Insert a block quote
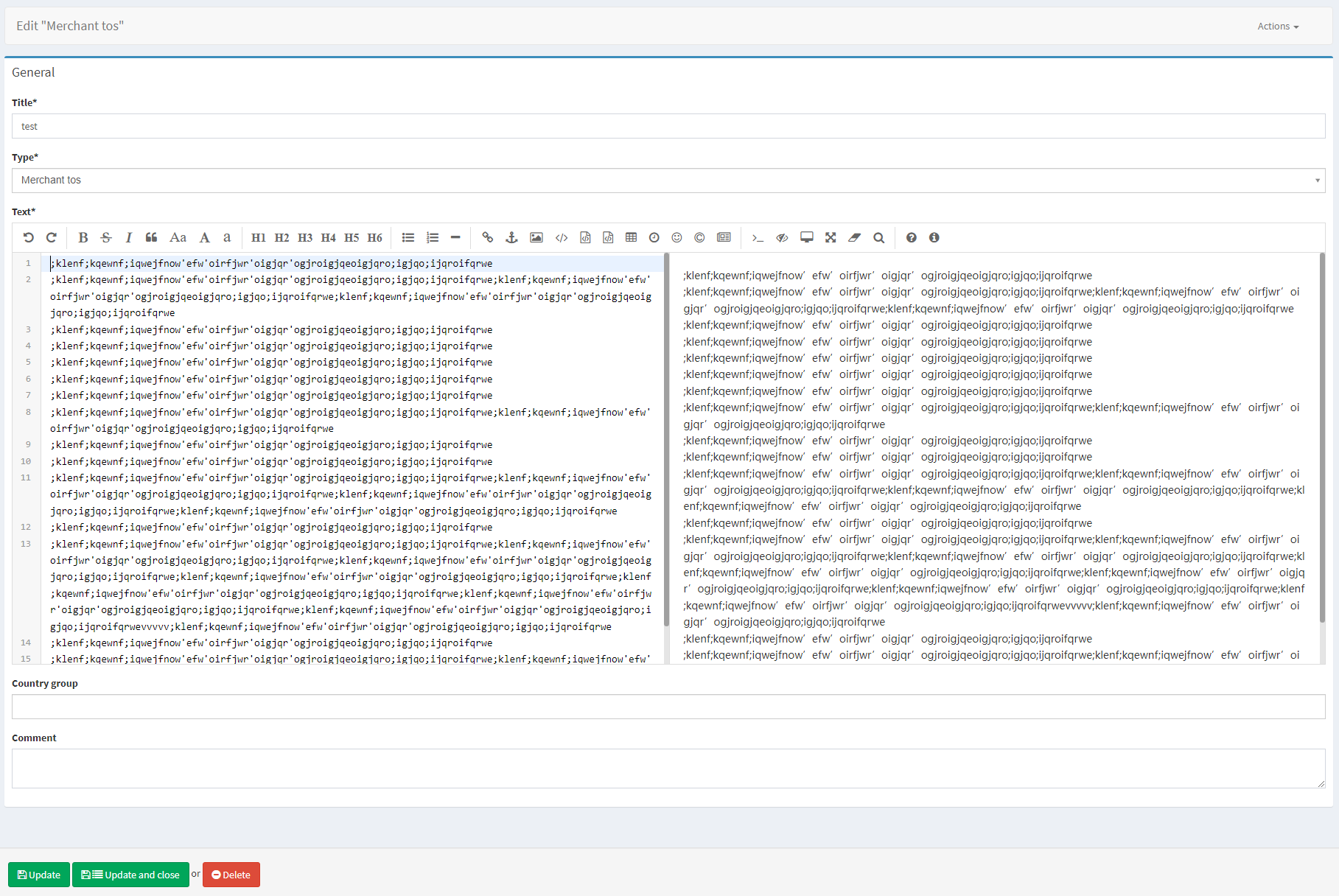Image resolution: width=1339 pixels, height=896 pixels. (x=152, y=237)
